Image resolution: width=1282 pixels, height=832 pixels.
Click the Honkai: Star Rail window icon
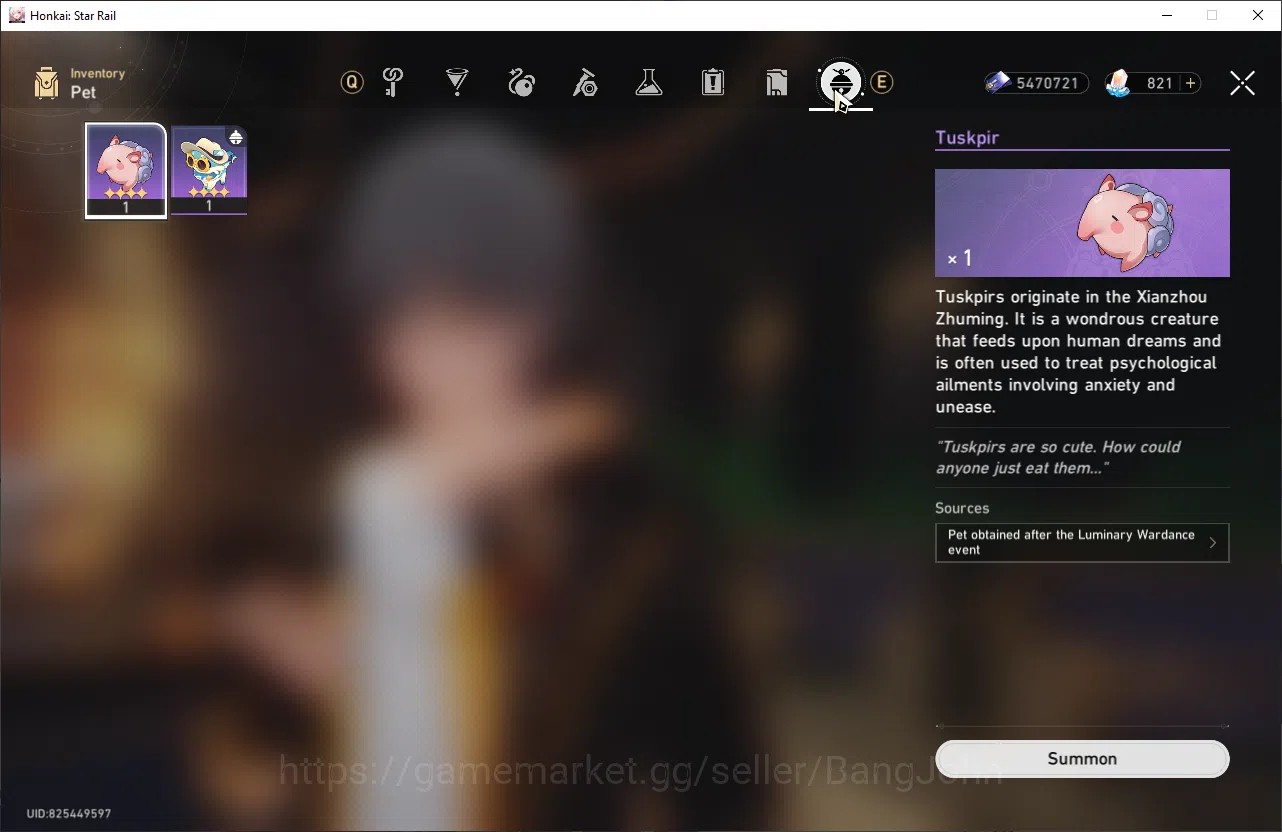(16, 15)
